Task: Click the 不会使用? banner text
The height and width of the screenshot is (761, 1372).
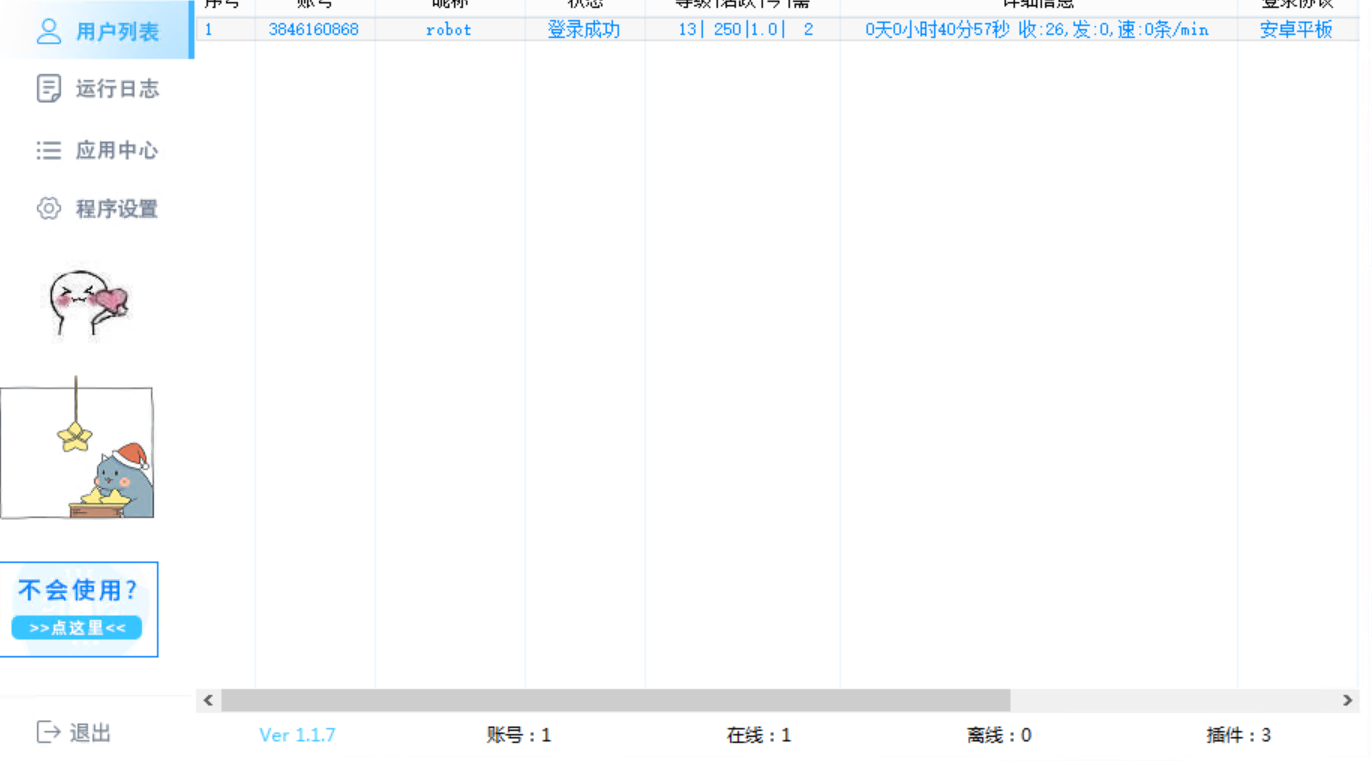Action: [x=78, y=590]
